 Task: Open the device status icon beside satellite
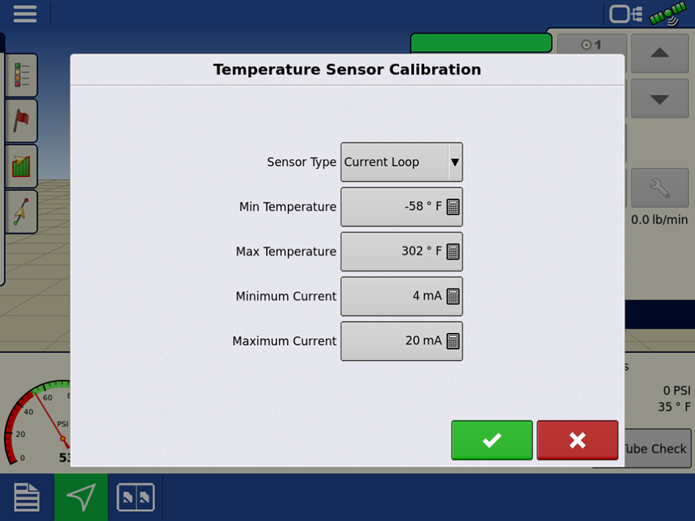pos(626,14)
